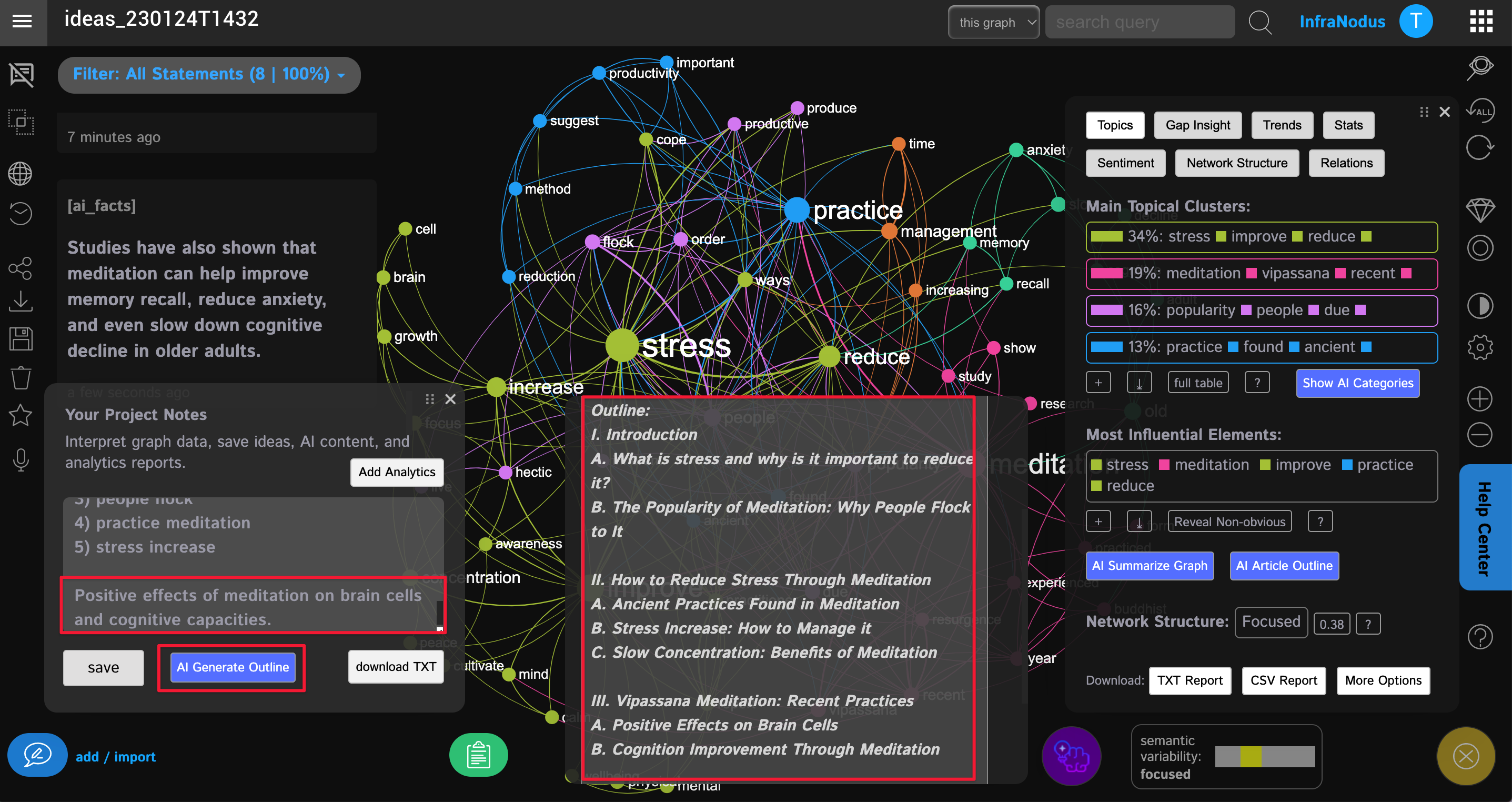Viewport: 1512px width, 802px height.
Task: Expand clusters with plus button under Main Topical Clusters
Action: [x=1098, y=383]
